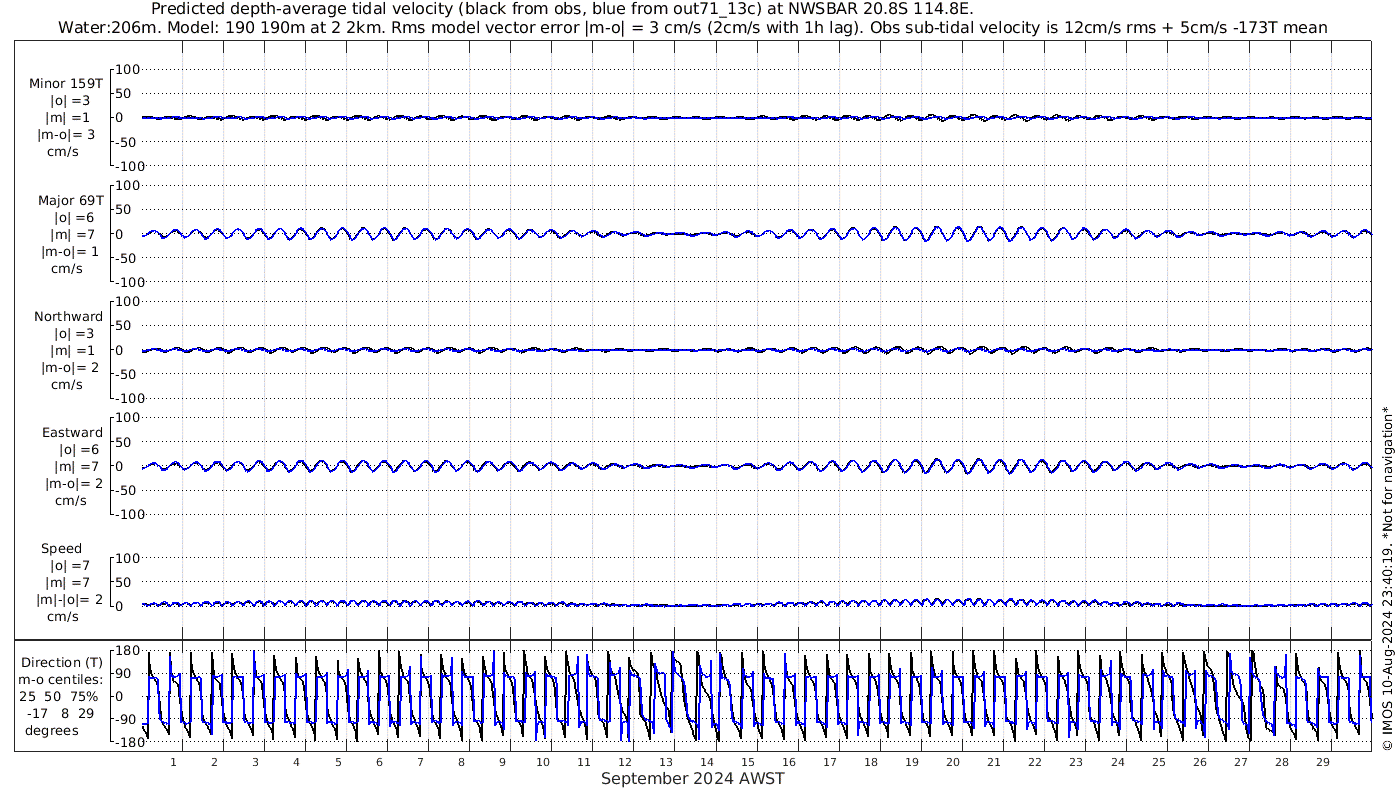
Task: Click the '|m| =1' value under Northward
Action: coord(74,351)
